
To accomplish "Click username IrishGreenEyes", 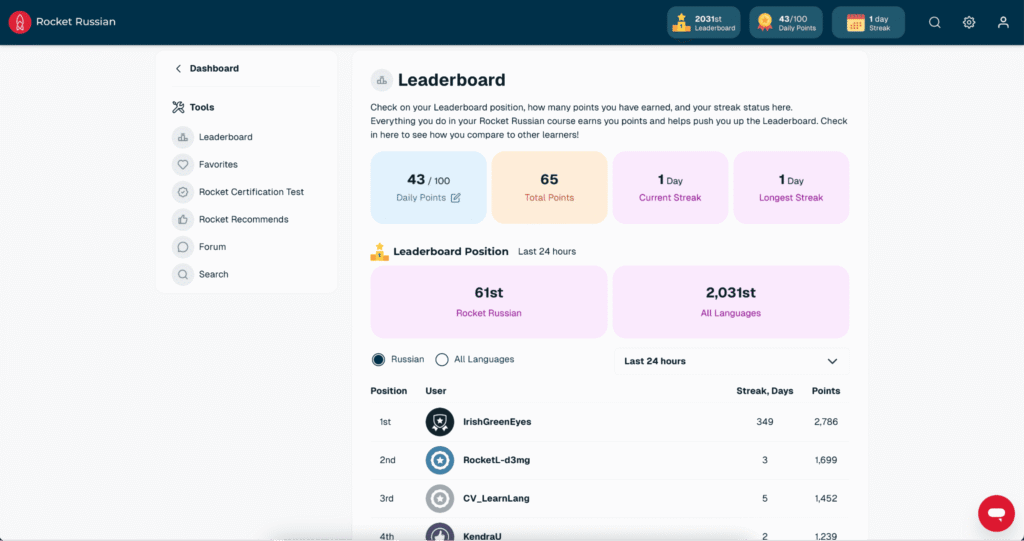I will (x=497, y=422).
